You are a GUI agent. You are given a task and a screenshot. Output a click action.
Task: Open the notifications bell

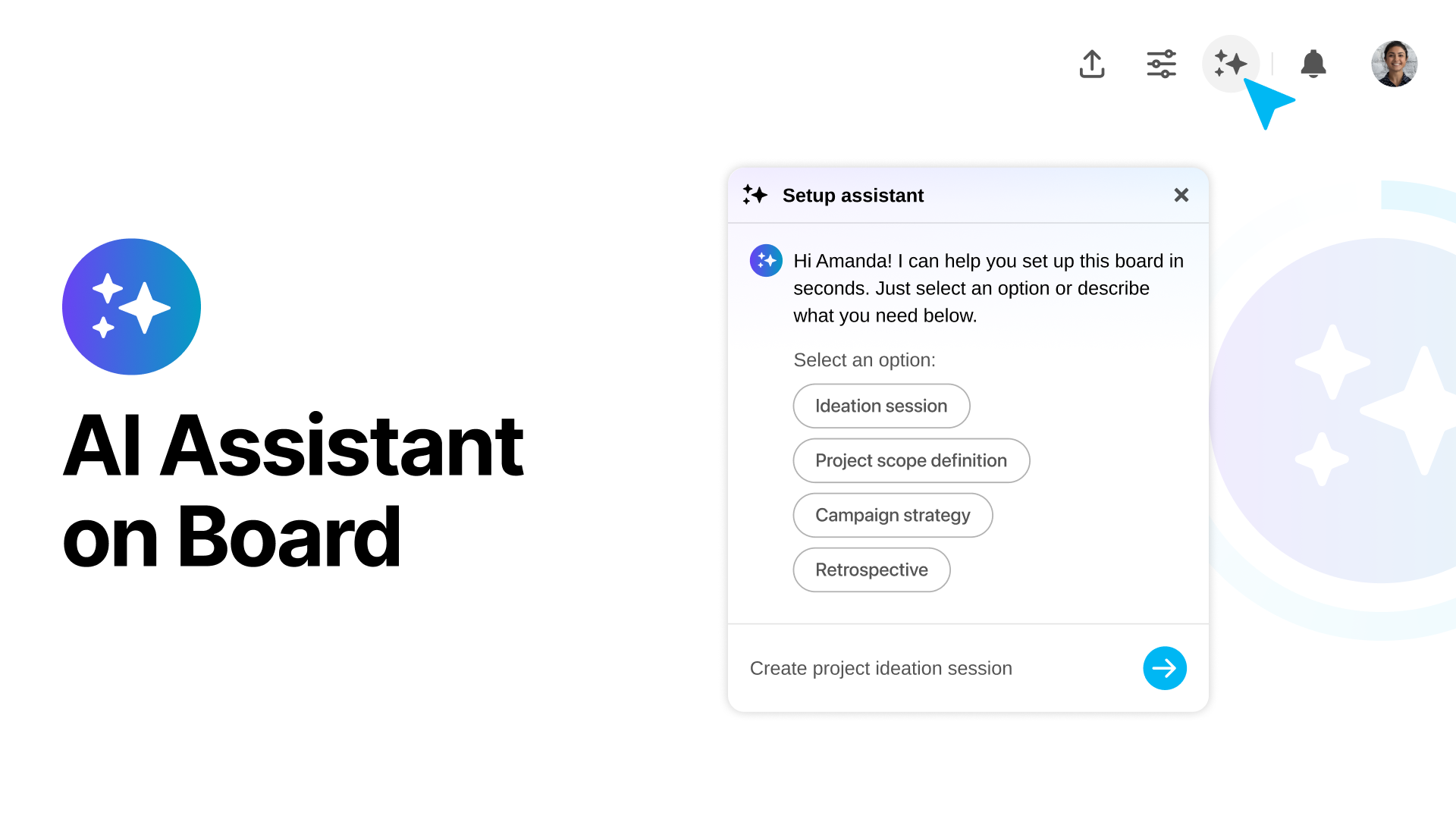(1313, 64)
